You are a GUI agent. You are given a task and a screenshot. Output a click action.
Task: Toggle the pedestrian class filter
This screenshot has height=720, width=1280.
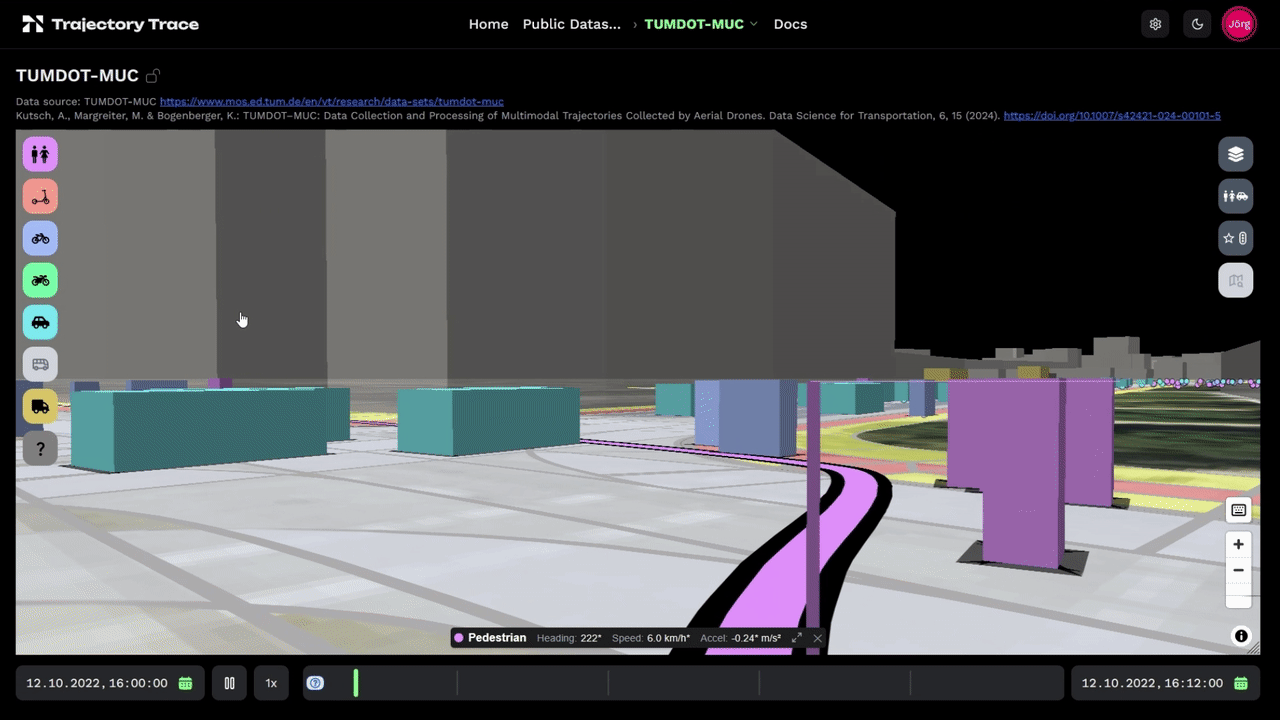click(40, 154)
